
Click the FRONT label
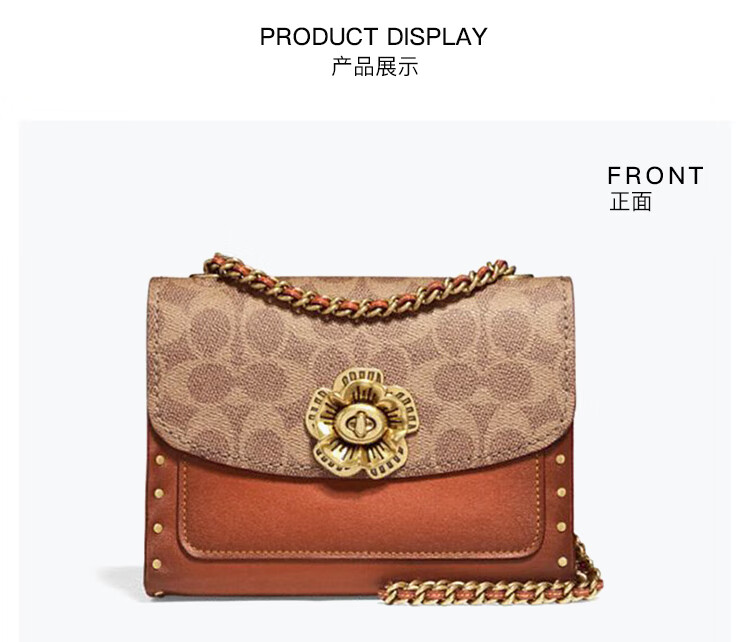pos(655,176)
